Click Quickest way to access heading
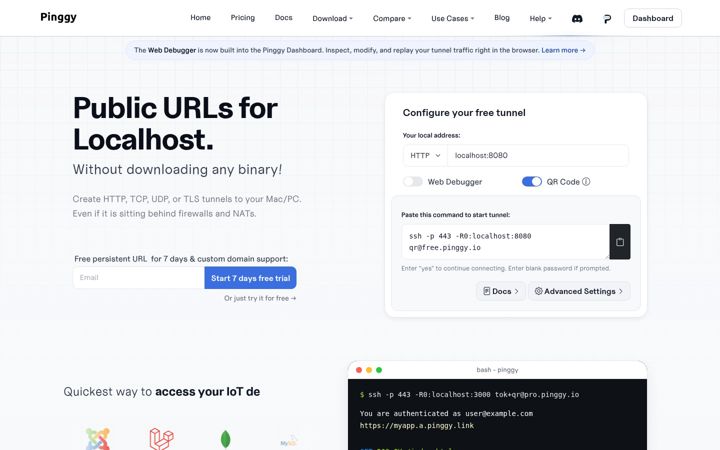Image resolution: width=720 pixels, height=450 pixels. (x=162, y=392)
